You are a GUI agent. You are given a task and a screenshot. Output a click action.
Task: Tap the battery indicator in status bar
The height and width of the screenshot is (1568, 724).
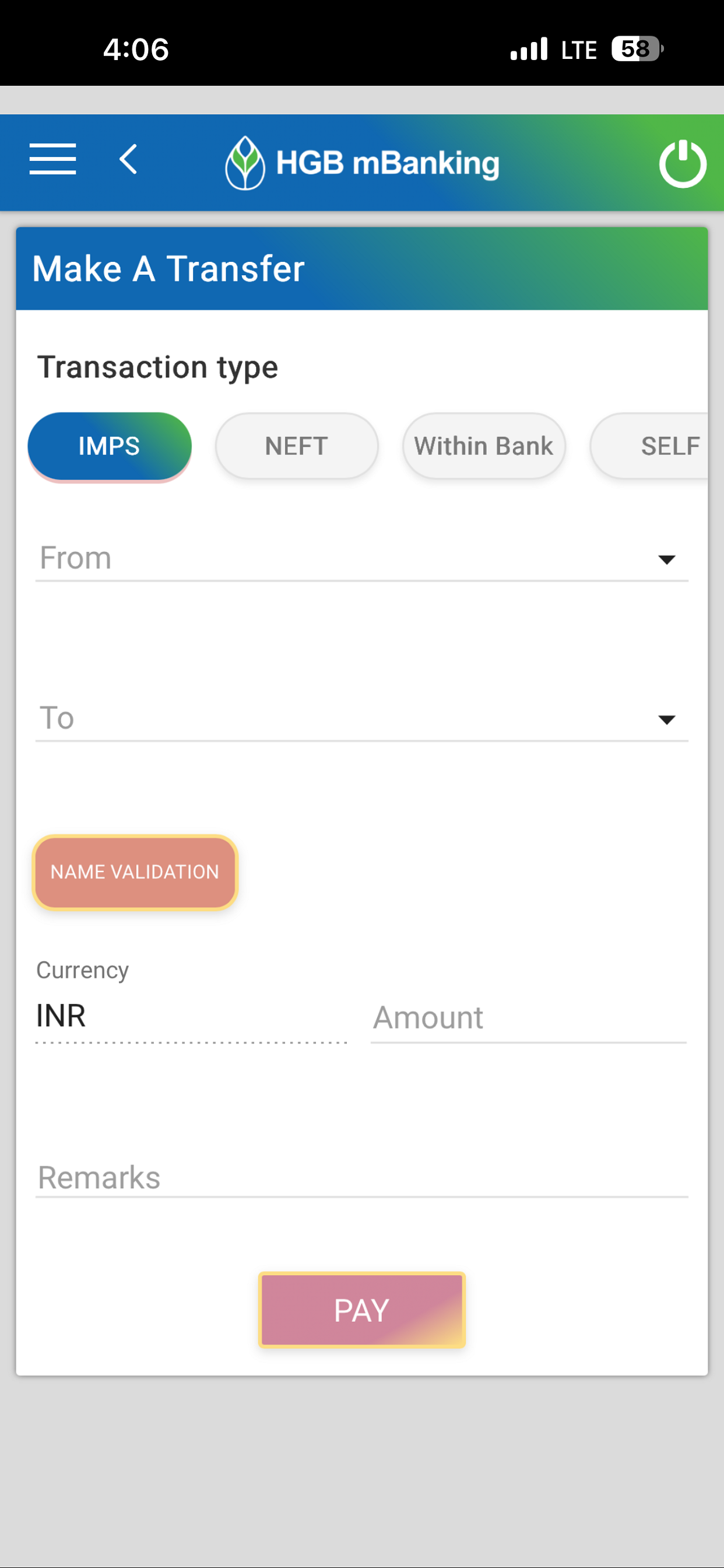[637, 48]
